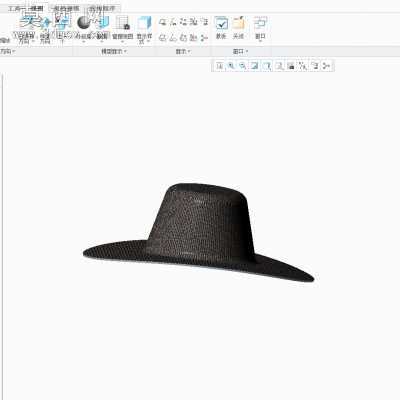
Task: Expand the 显示 group overflow
Action: pos(189,51)
